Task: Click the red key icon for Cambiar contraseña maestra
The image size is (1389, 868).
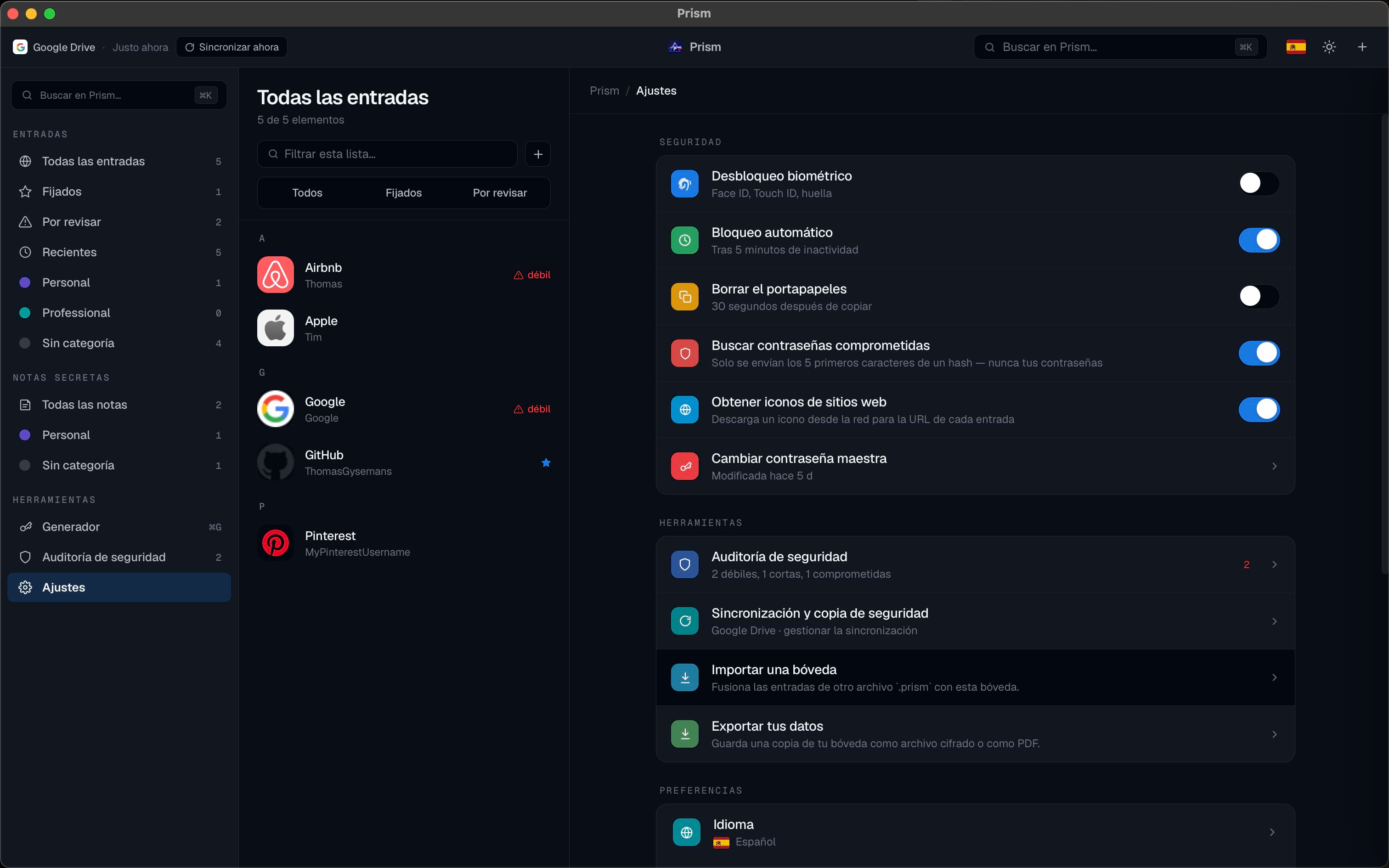Action: [x=685, y=466]
